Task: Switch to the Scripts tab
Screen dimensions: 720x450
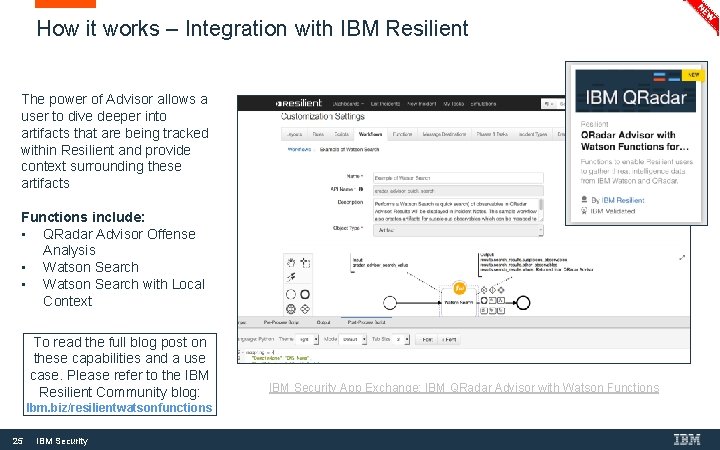Action: click(x=341, y=134)
